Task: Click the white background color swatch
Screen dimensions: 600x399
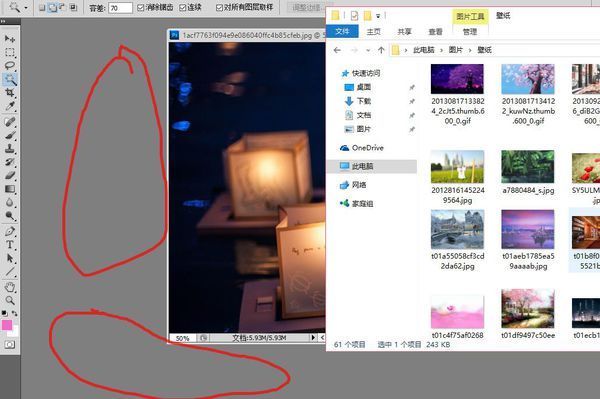Action: click(15, 332)
